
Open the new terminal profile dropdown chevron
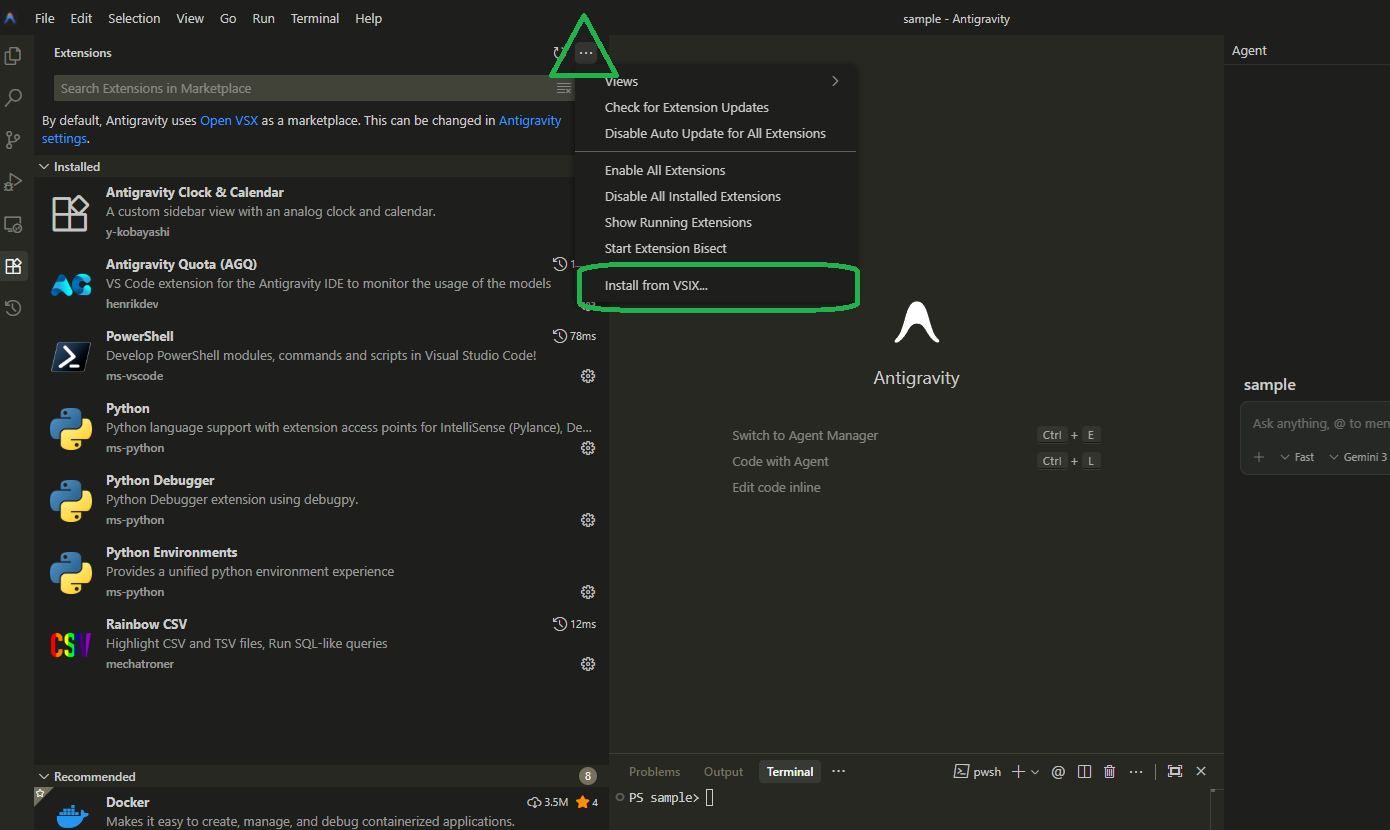(1035, 771)
